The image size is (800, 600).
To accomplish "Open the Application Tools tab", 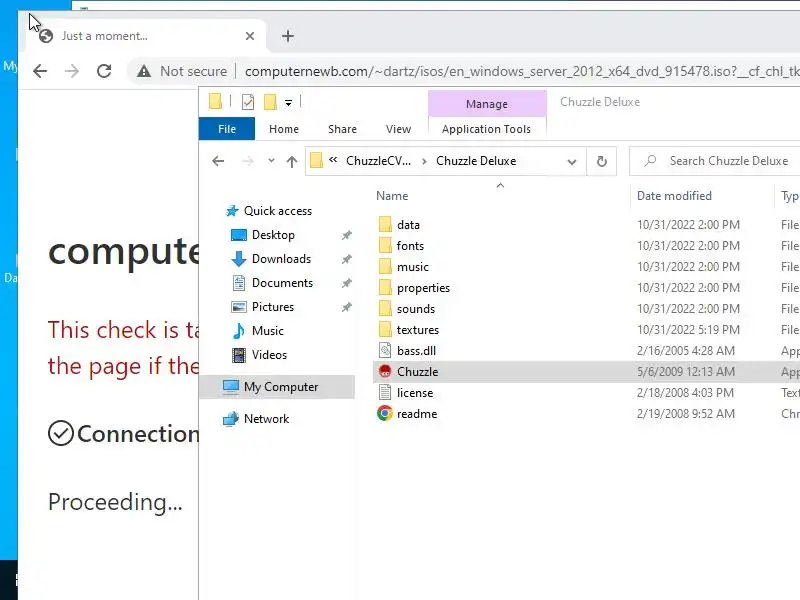I will pos(486,129).
